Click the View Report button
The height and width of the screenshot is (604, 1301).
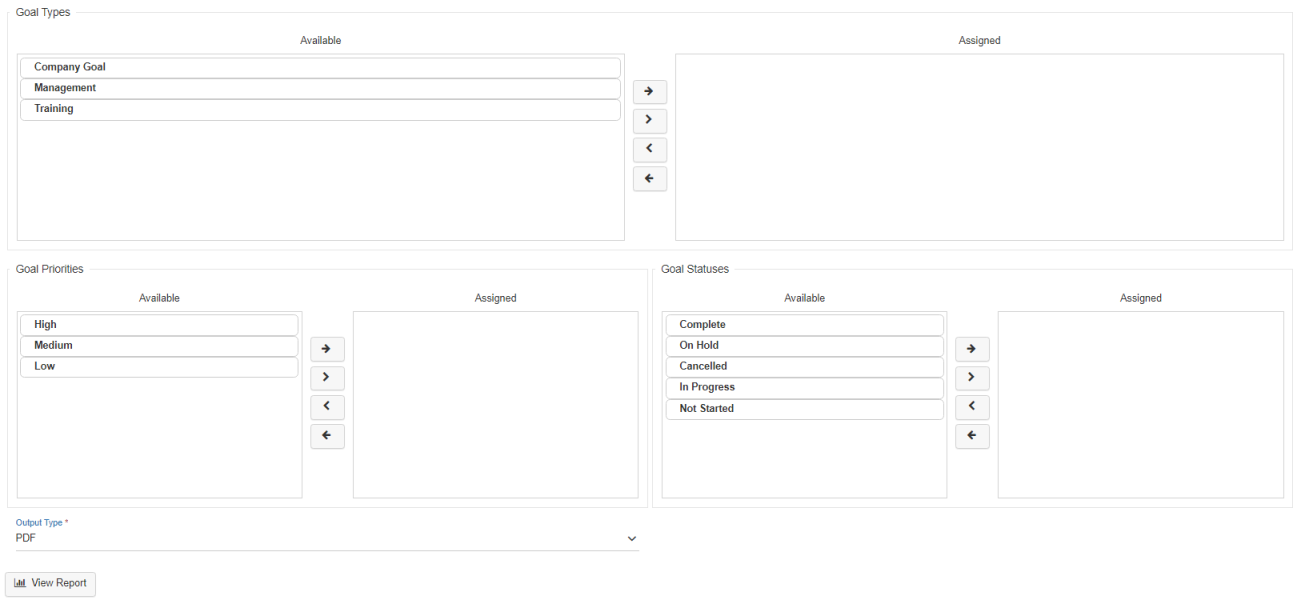pyautogui.click(x=51, y=583)
